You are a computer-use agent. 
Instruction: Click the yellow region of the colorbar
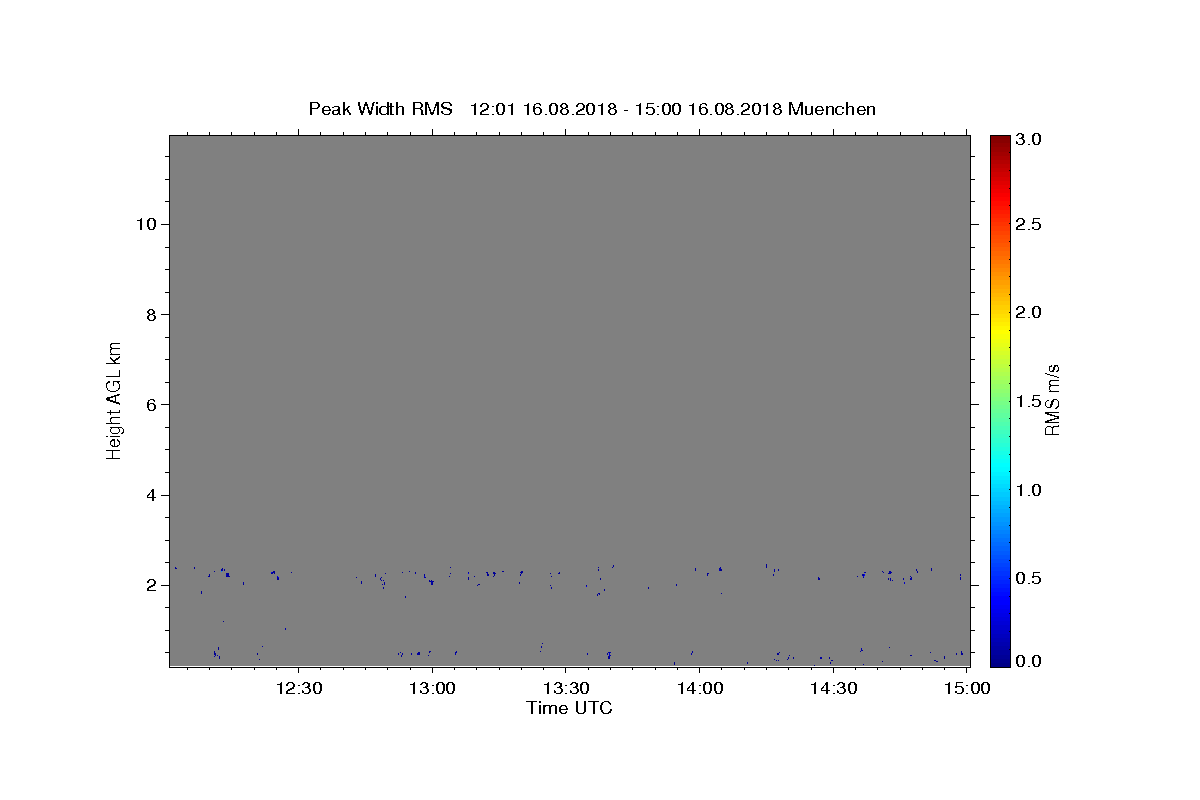tap(1000, 318)
